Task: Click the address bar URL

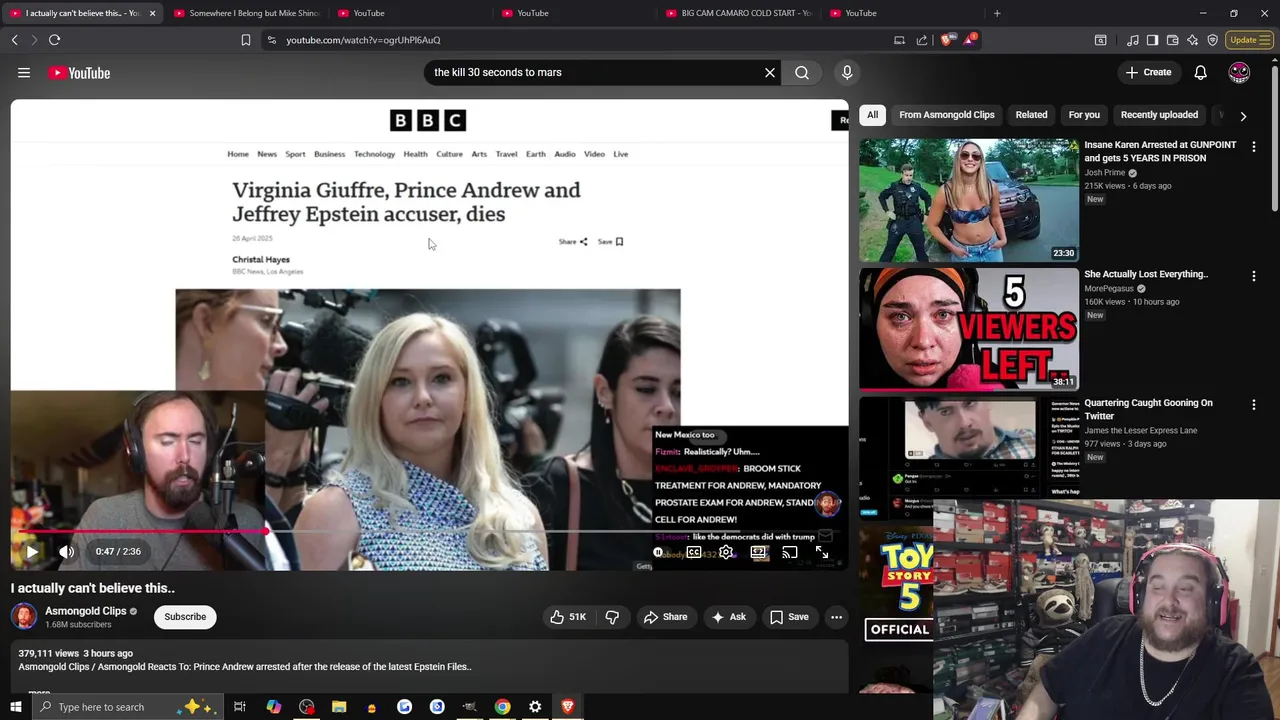Action: click(363, 40)
